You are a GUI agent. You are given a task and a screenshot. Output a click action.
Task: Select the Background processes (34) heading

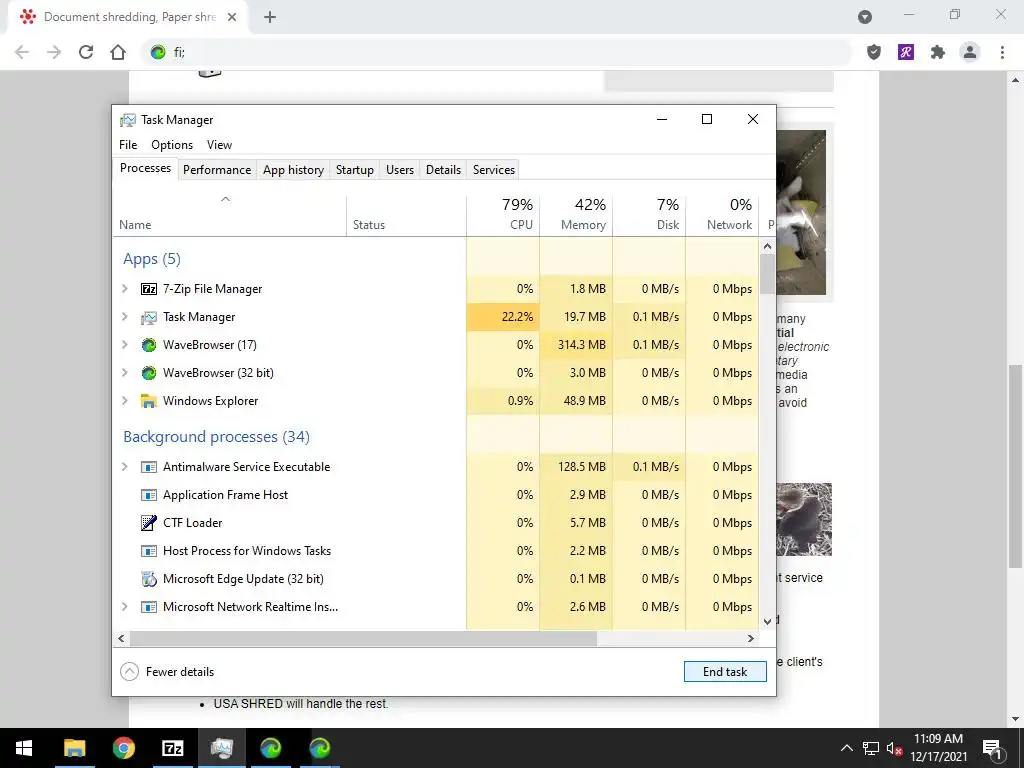pyautogui.click(x=216, y=436)
